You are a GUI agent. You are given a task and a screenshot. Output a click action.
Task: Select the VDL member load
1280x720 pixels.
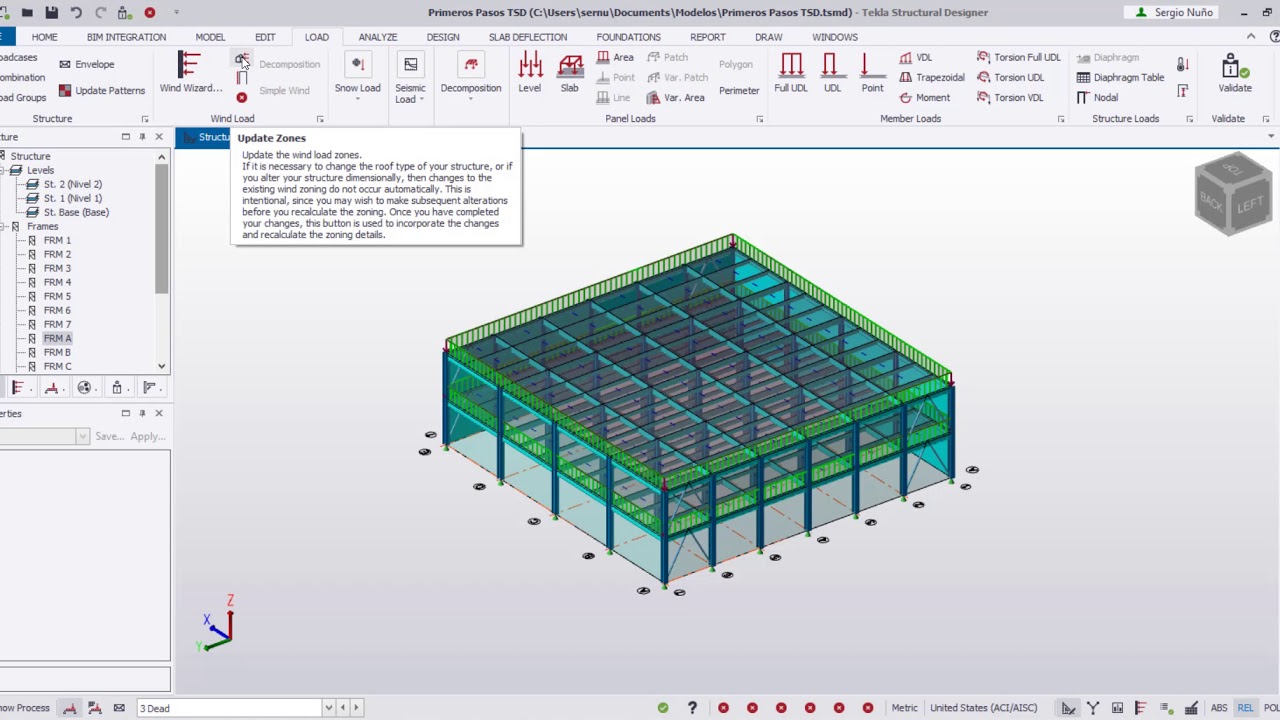[915, 58]
